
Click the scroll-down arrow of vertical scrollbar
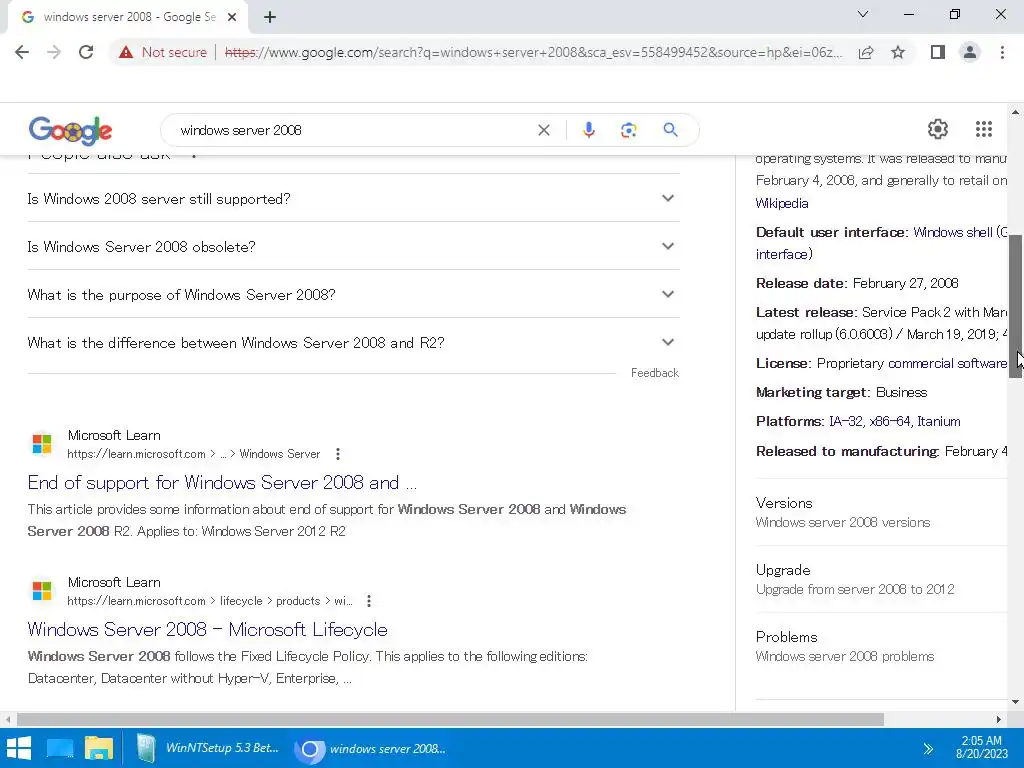[x=1015, y=702]
